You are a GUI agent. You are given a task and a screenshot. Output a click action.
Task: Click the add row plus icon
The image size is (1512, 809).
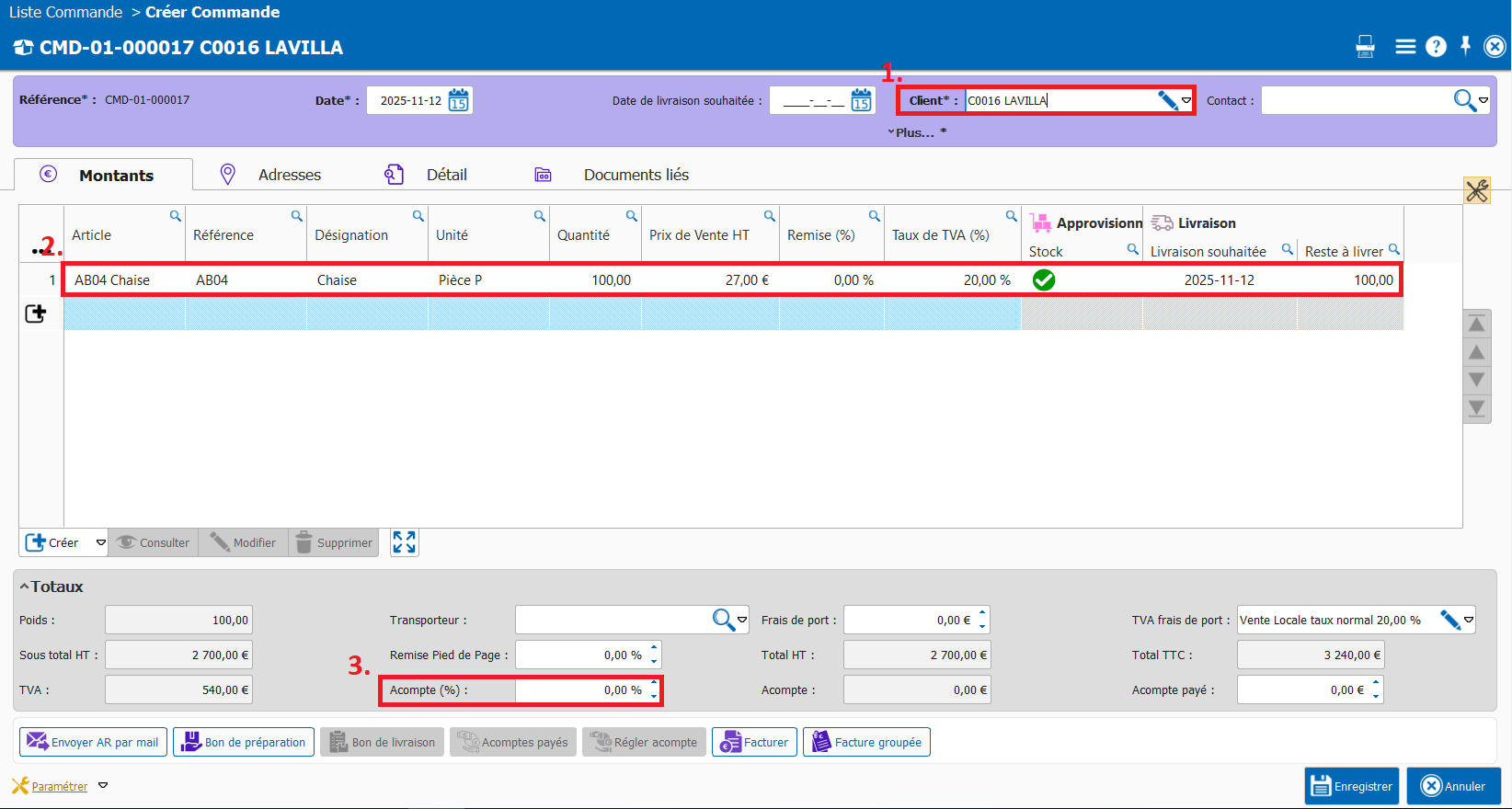(36, 314)
